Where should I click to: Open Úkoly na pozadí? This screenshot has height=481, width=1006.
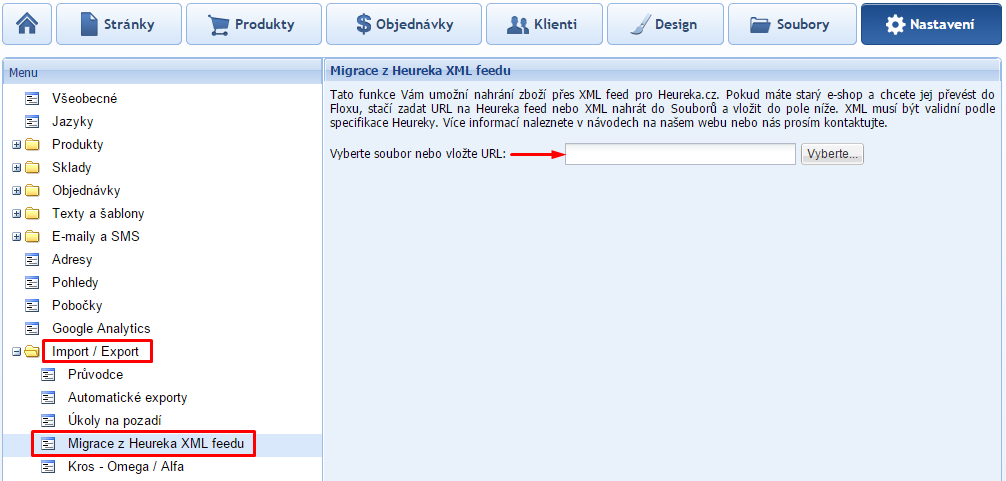coord(114,421)
